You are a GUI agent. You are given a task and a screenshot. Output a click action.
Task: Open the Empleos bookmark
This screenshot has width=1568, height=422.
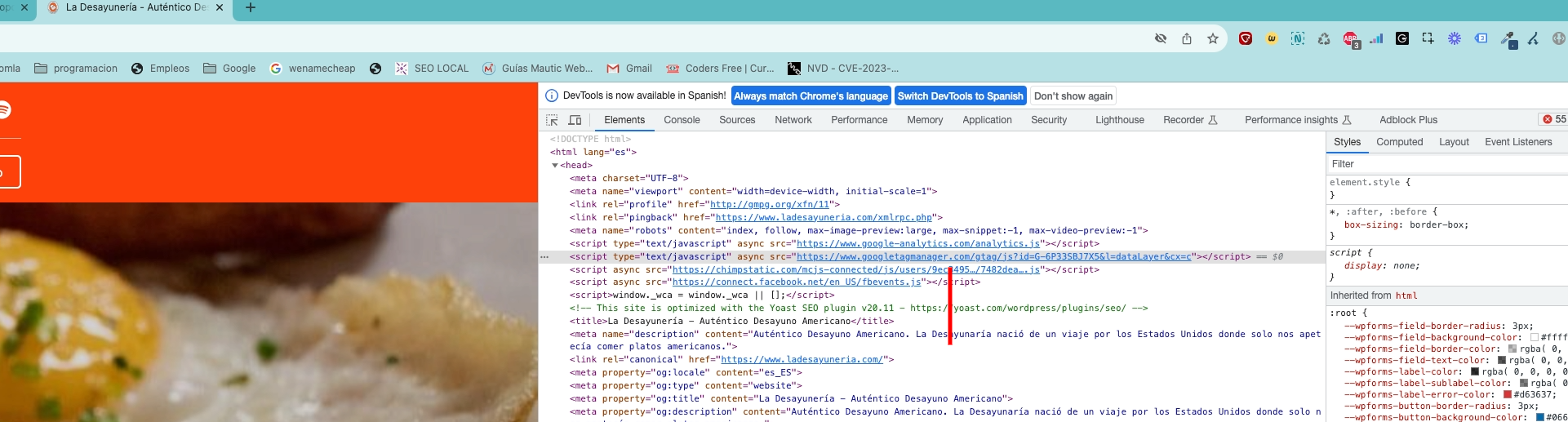click(160, 69)
